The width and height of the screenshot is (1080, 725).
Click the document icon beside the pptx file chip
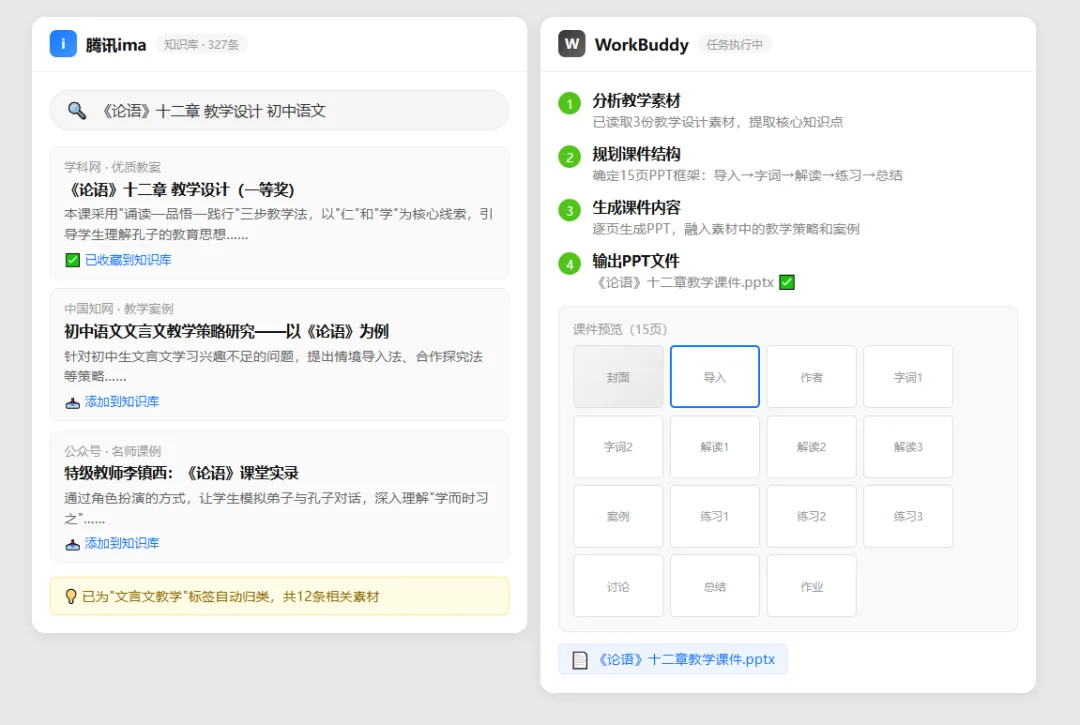[x=580, y=660]
